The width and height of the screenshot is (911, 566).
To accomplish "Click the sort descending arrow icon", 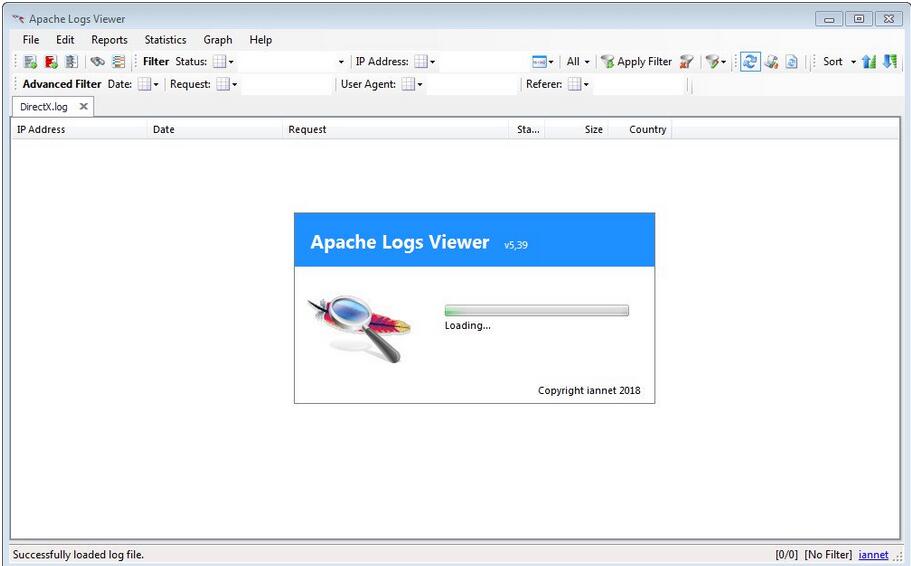I will (x=889, y=62).
